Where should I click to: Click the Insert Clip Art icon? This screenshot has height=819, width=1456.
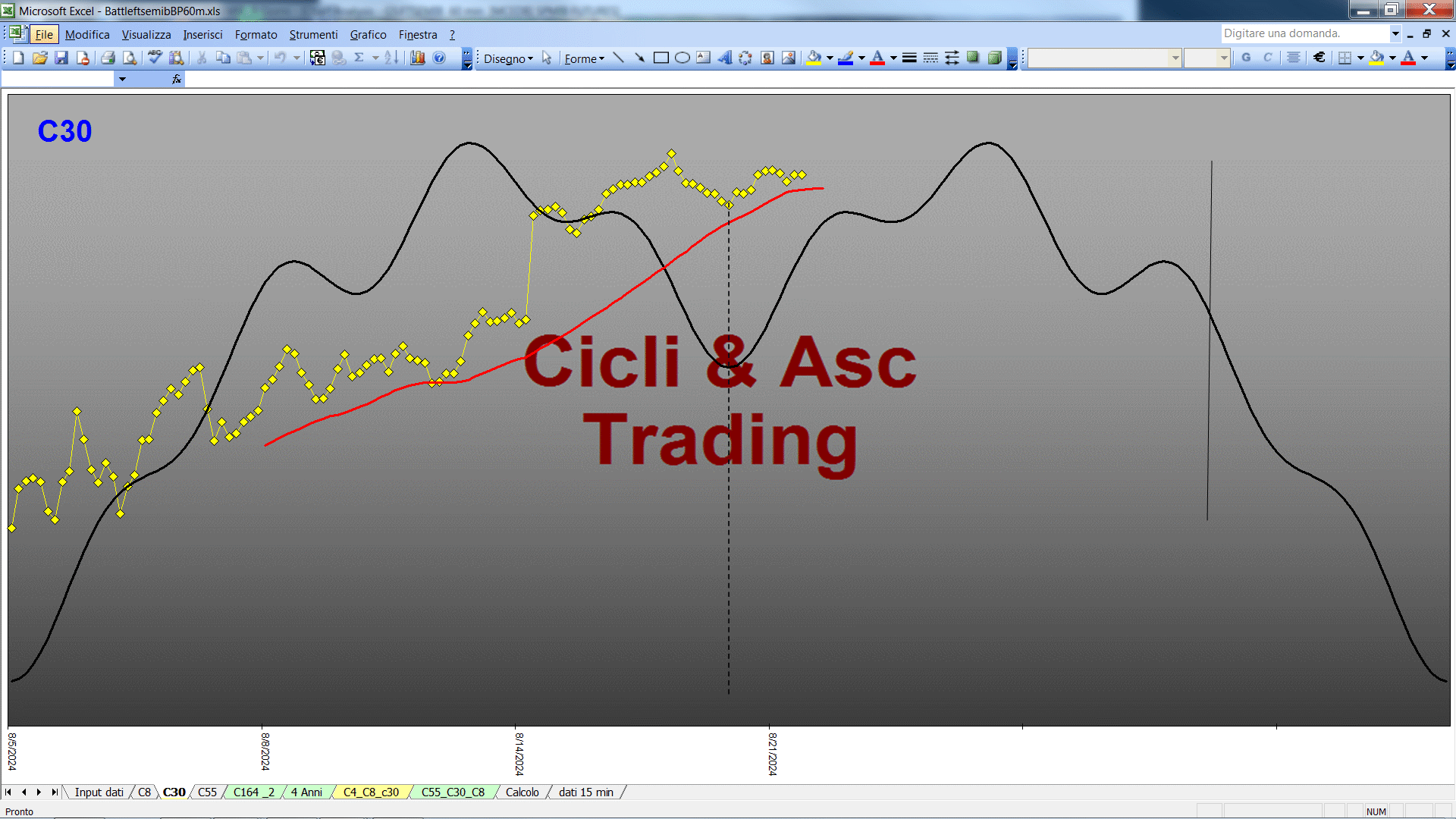point(767,58)
